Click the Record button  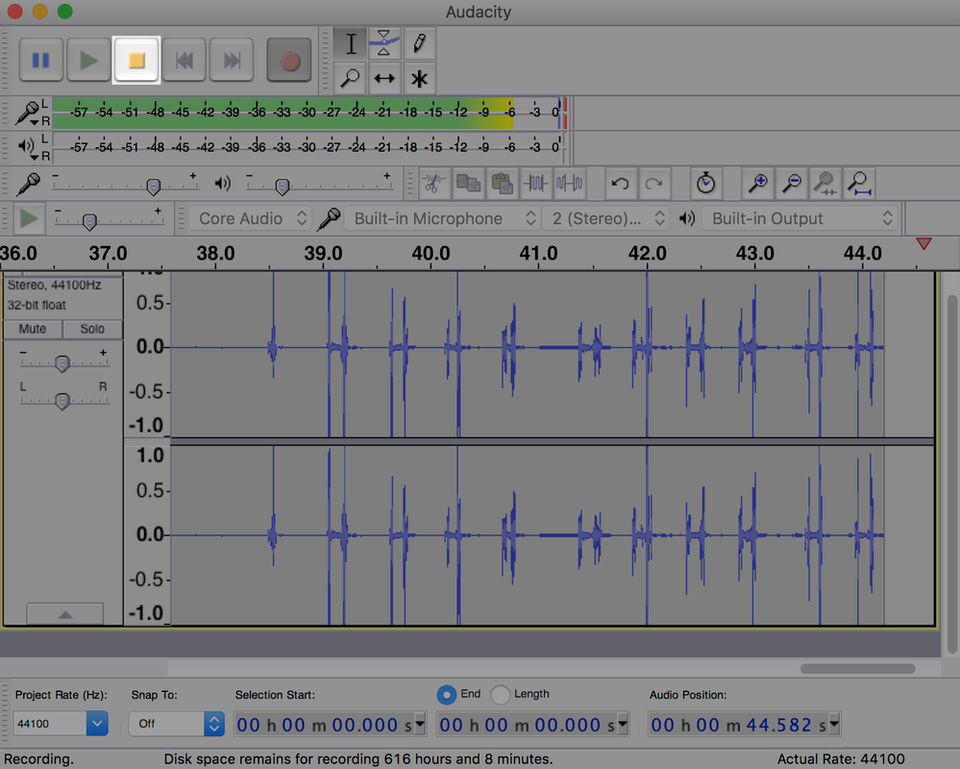[290, 61]
